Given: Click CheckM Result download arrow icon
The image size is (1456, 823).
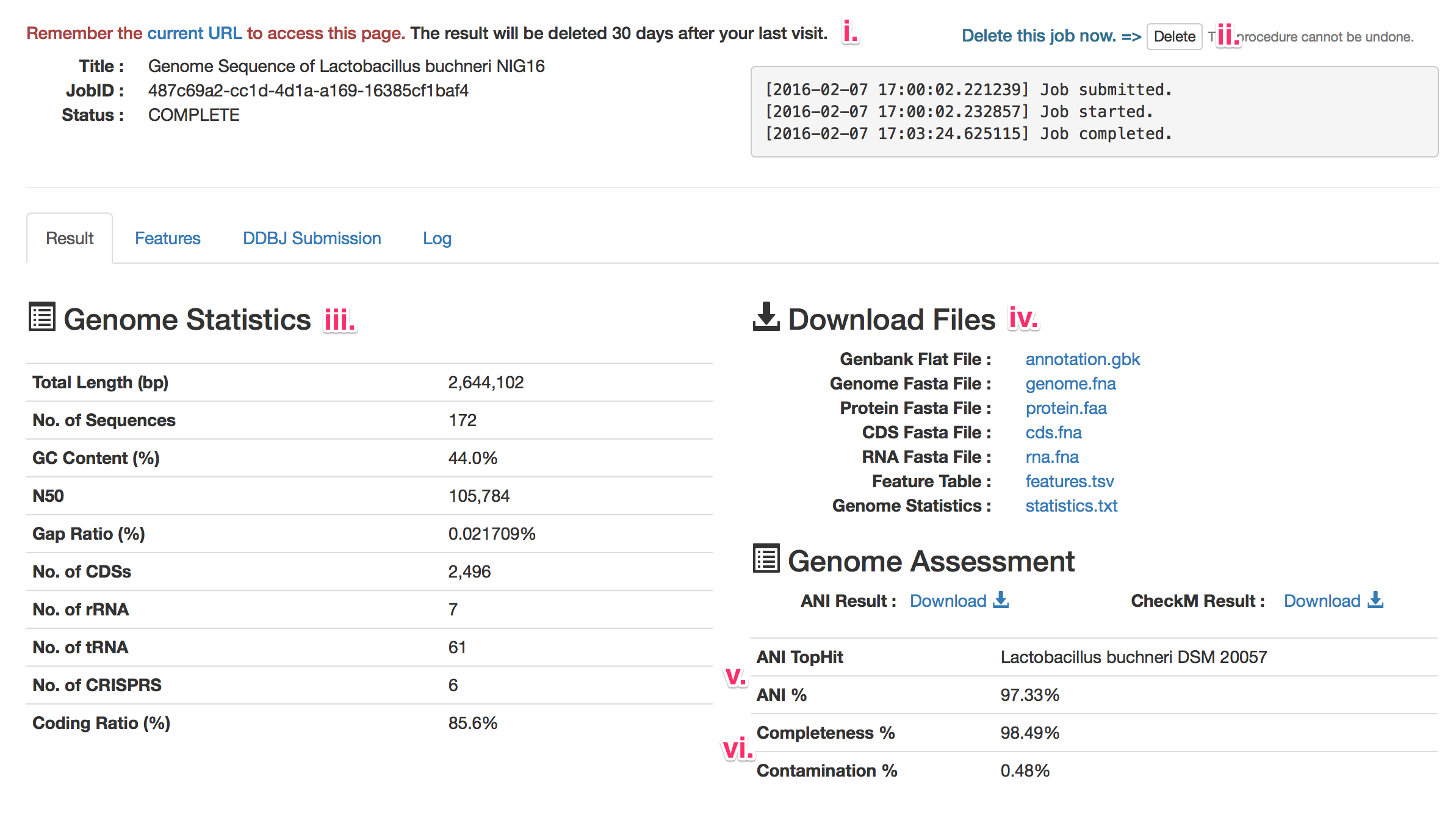Looking at the screenshot, I should click(1375, 600).
